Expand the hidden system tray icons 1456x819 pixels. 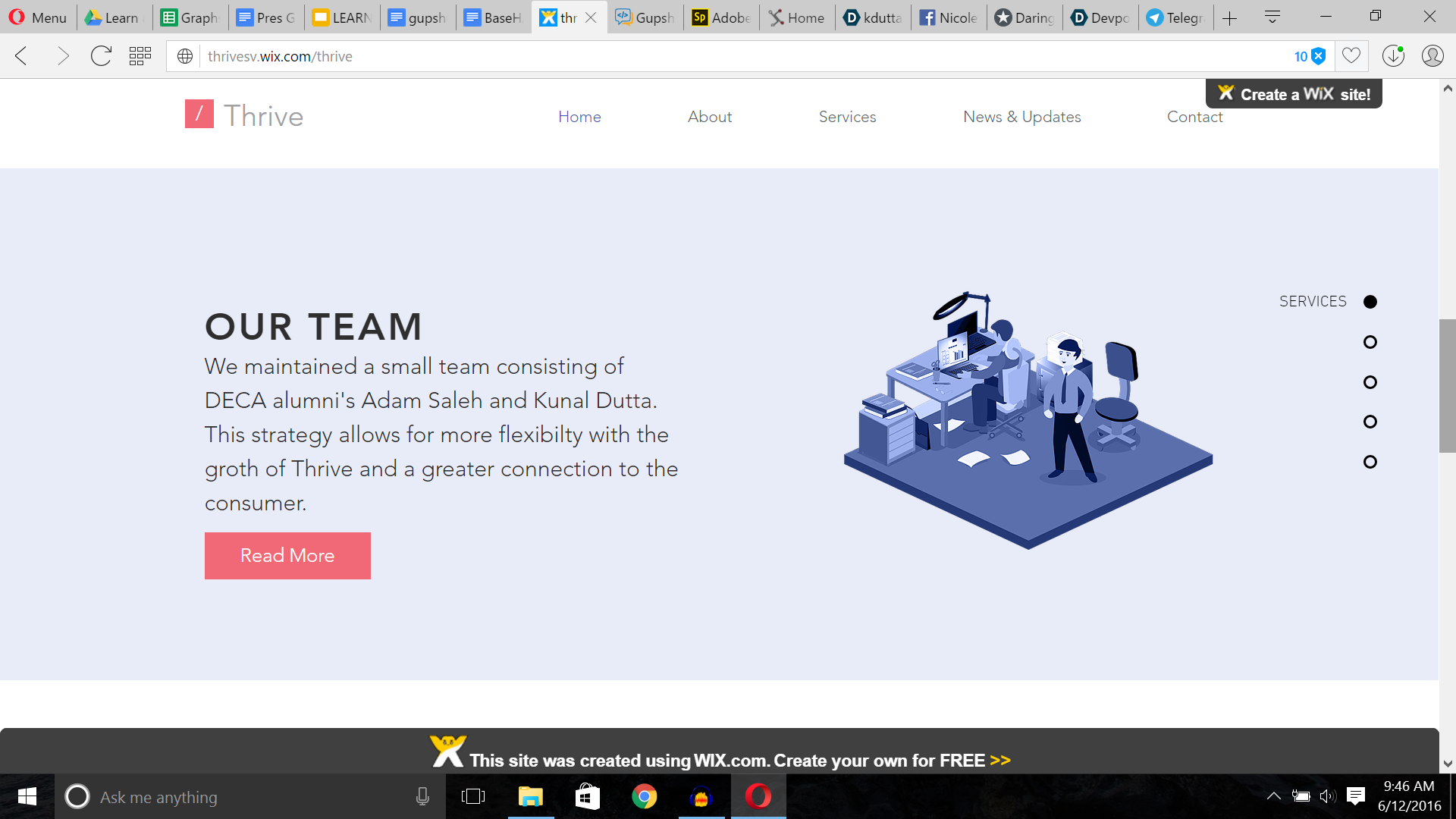click(x=1274, y=796)
